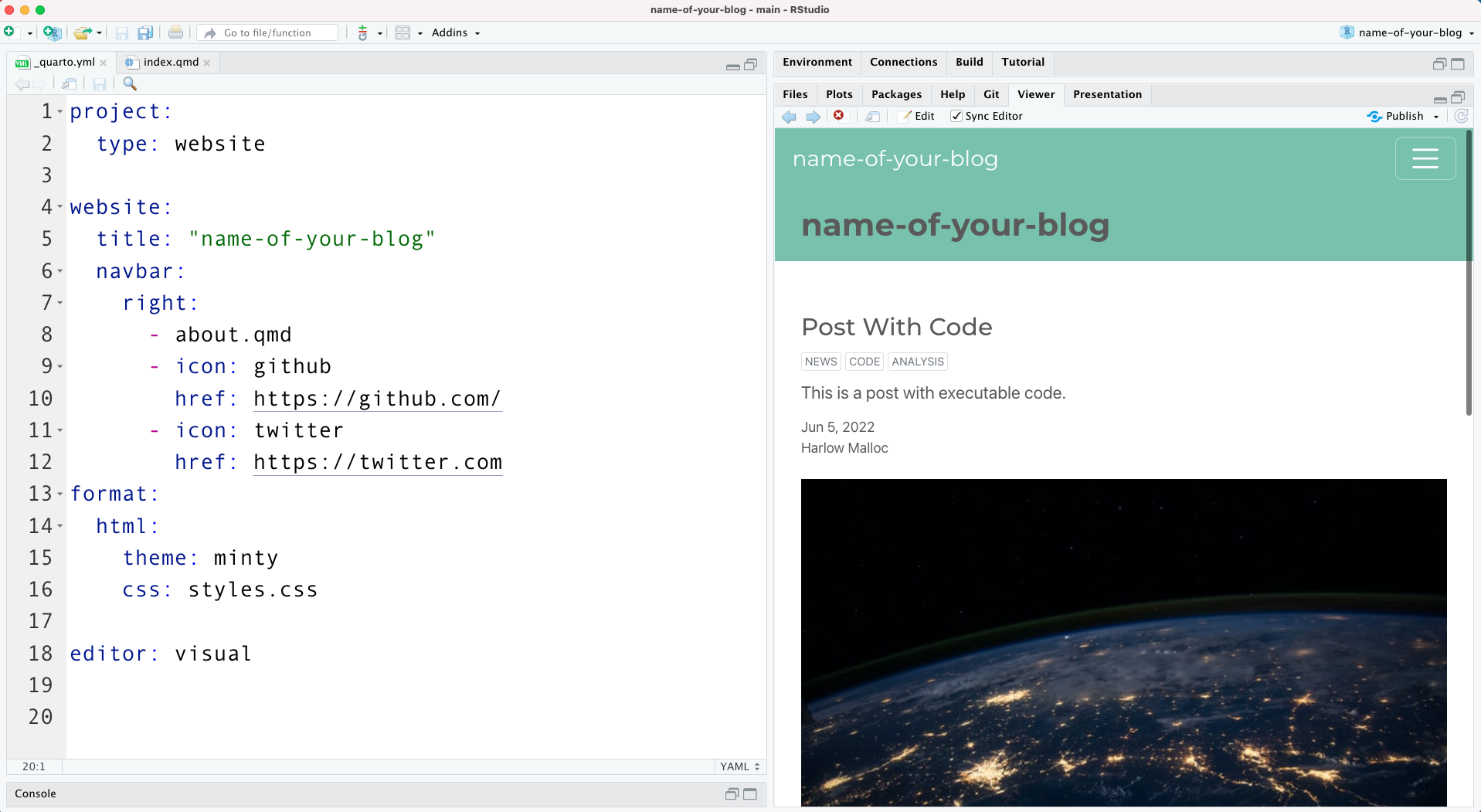Open the Git toolbar dropdown arrow
Screen dimensions: 1481x812
click(379, 33)
